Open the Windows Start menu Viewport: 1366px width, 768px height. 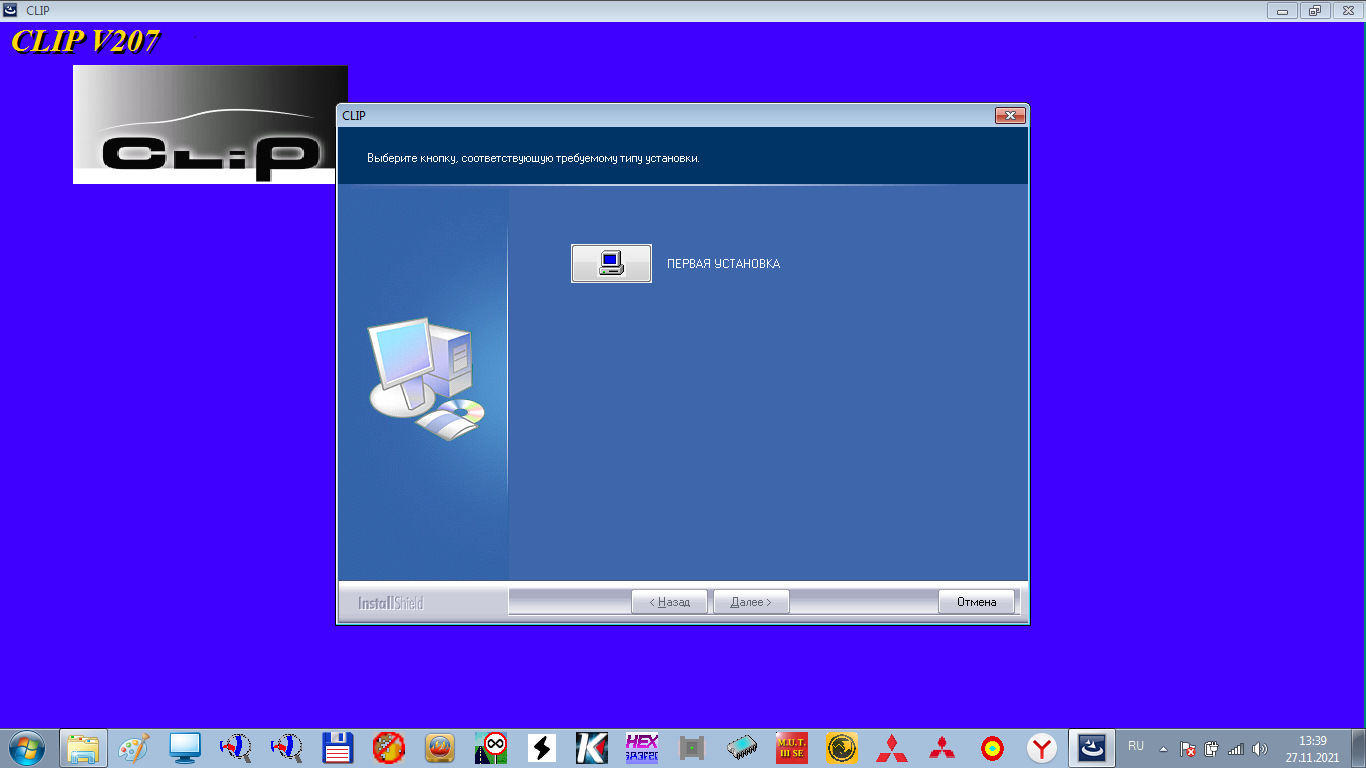pos(26,747)
